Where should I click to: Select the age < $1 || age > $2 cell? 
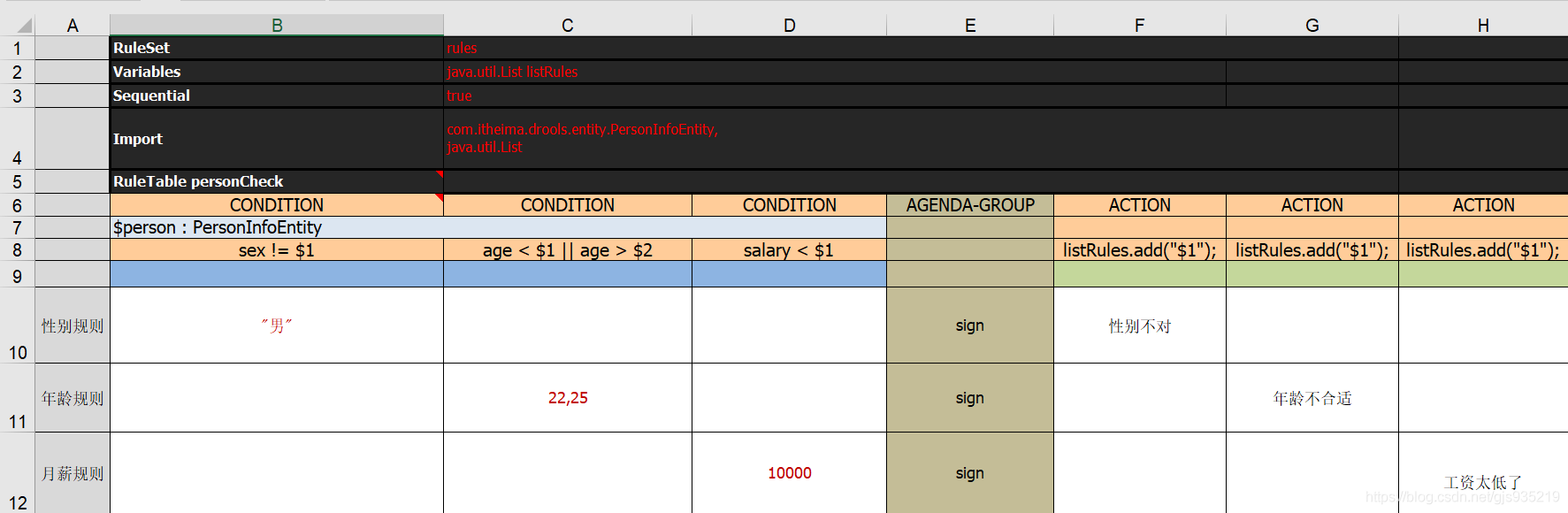568,250
